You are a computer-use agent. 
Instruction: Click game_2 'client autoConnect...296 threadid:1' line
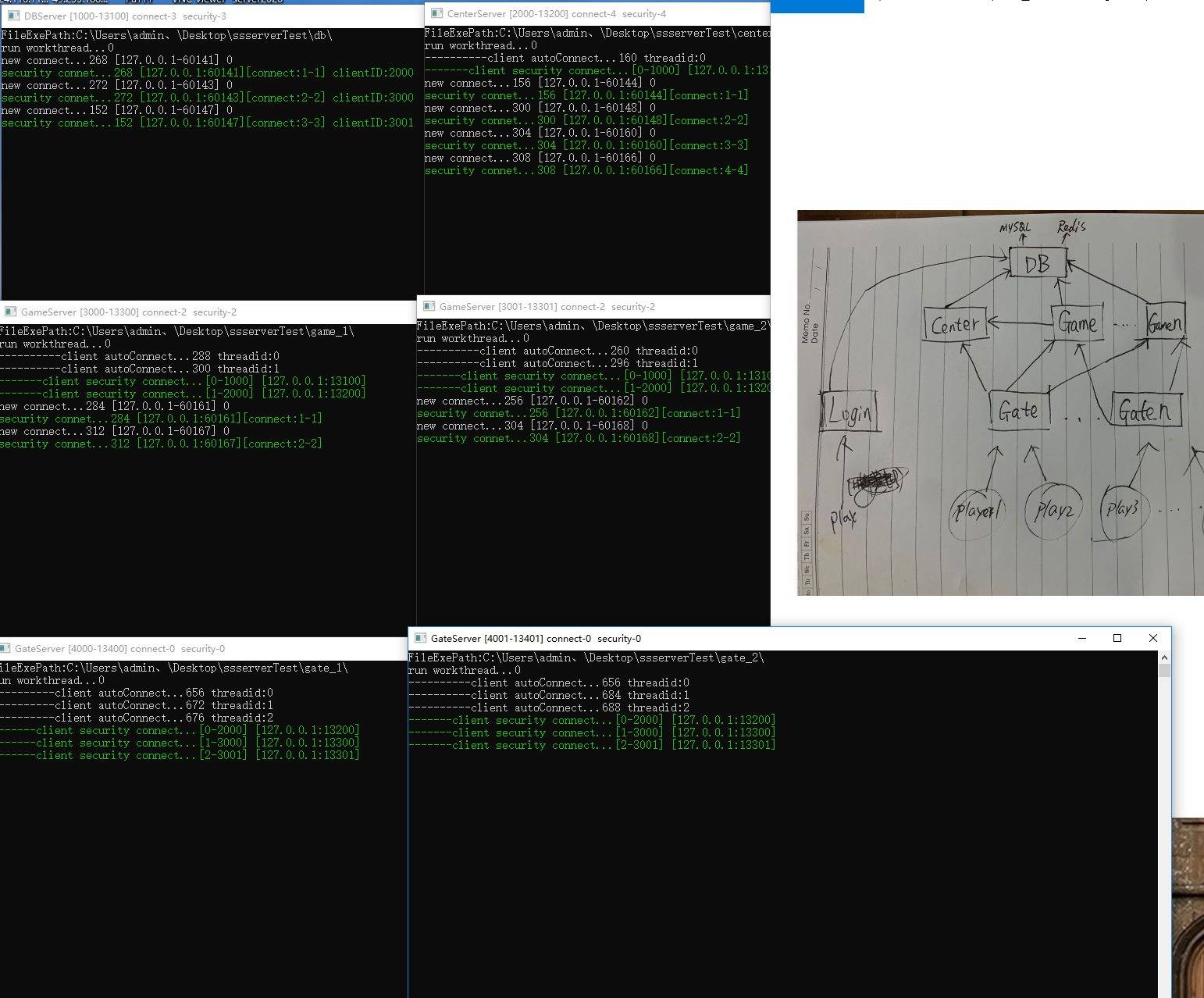coord(557,363)
